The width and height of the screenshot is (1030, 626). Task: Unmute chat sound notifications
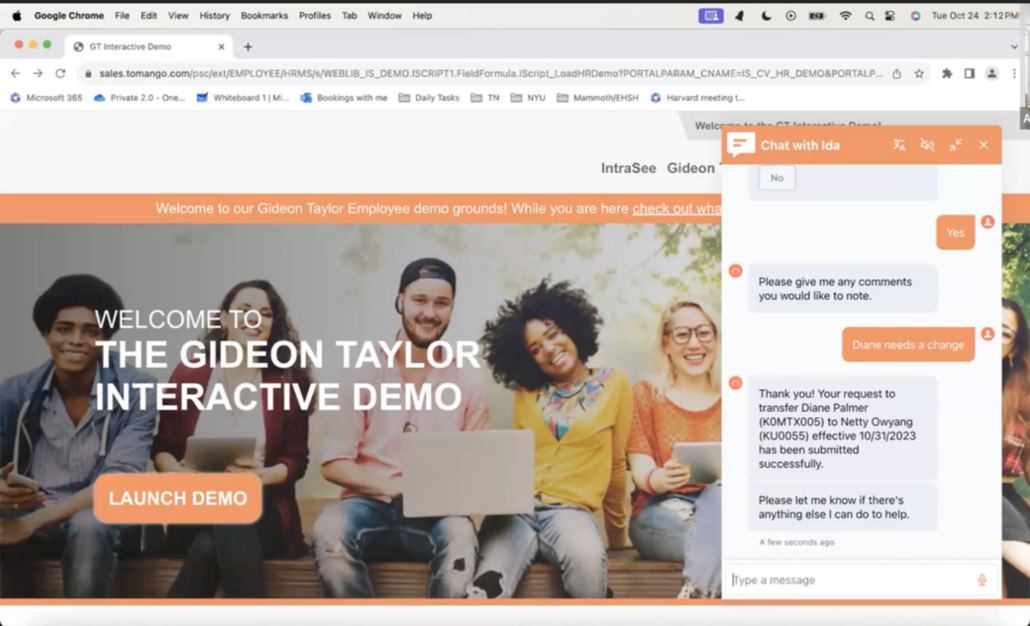pyautogui.click(x=927, y=145)
